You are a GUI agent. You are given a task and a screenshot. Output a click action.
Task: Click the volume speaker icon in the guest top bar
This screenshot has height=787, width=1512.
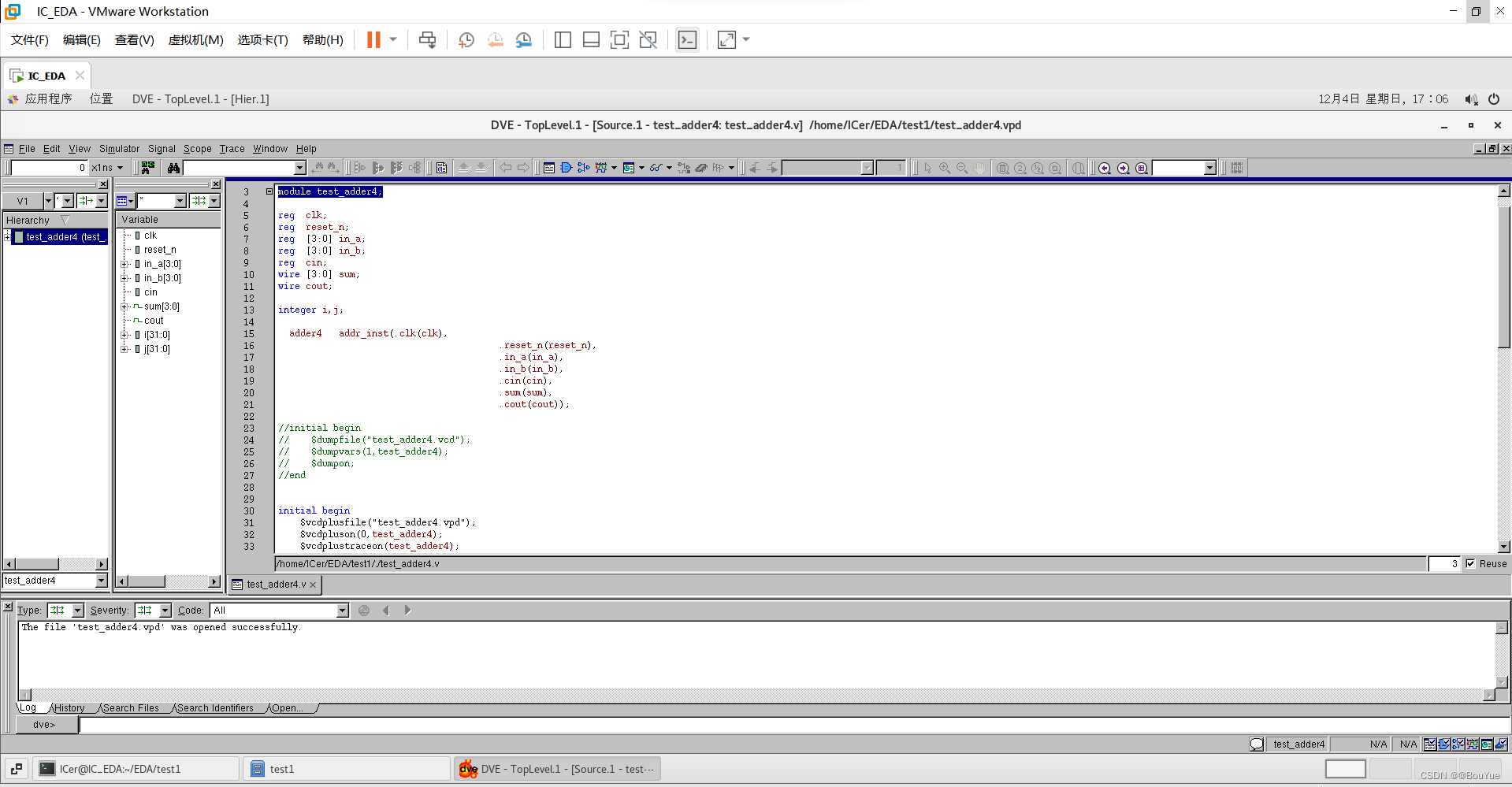point(1471,99)
